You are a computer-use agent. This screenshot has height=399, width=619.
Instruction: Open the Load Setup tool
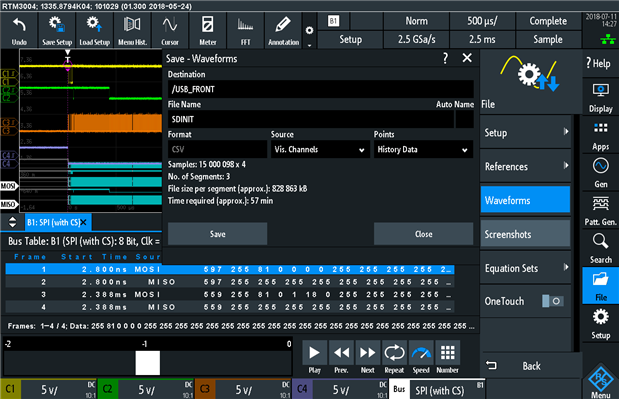point(94,30)
